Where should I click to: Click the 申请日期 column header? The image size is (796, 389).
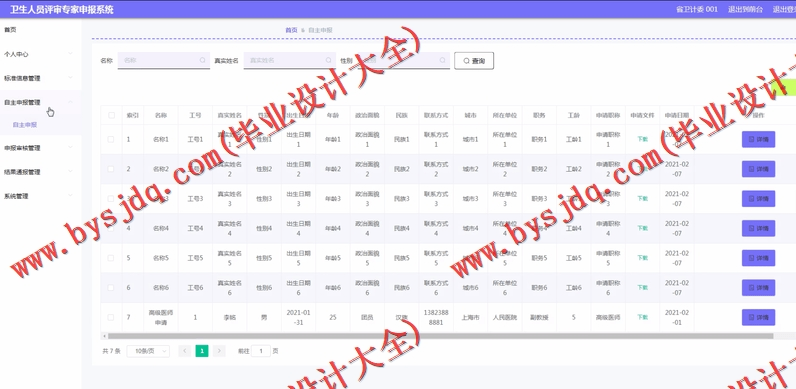677,115
